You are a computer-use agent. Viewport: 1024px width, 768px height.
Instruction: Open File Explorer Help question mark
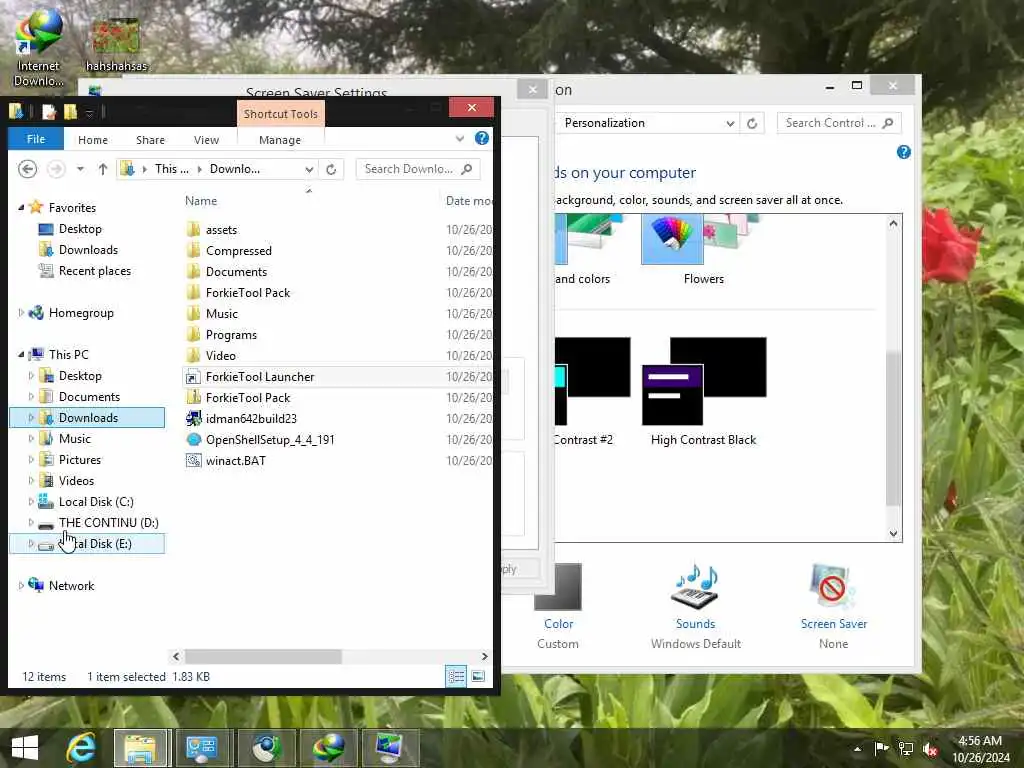tap(482, 138)
